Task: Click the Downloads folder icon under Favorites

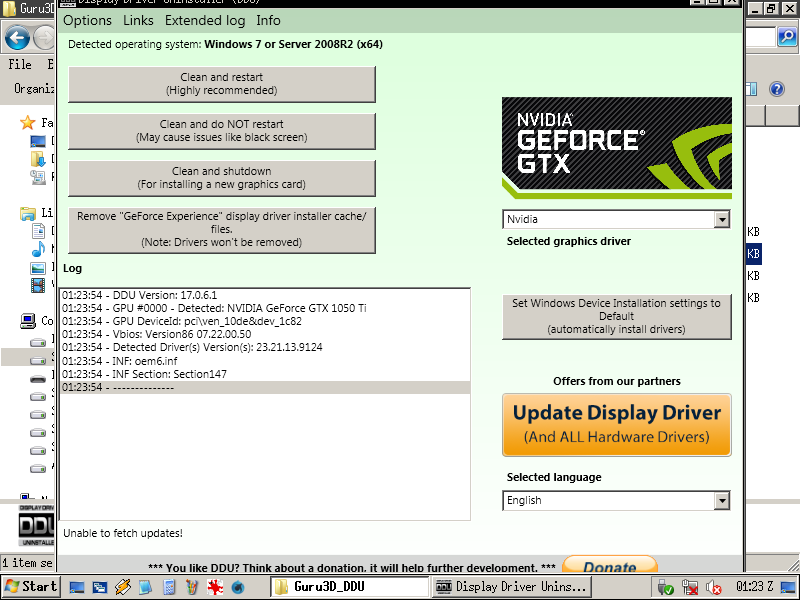Action: 38,159
